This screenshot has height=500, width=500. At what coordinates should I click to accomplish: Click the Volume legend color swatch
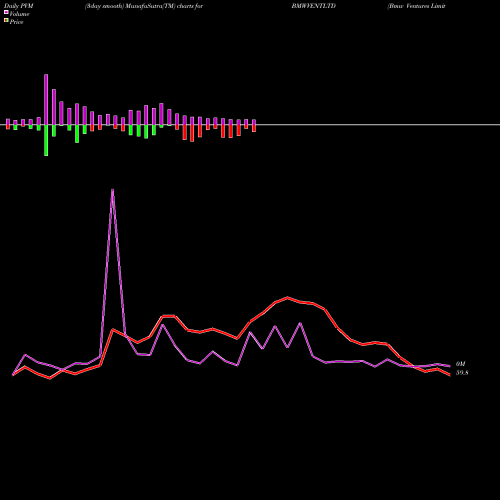click(6, 12)
